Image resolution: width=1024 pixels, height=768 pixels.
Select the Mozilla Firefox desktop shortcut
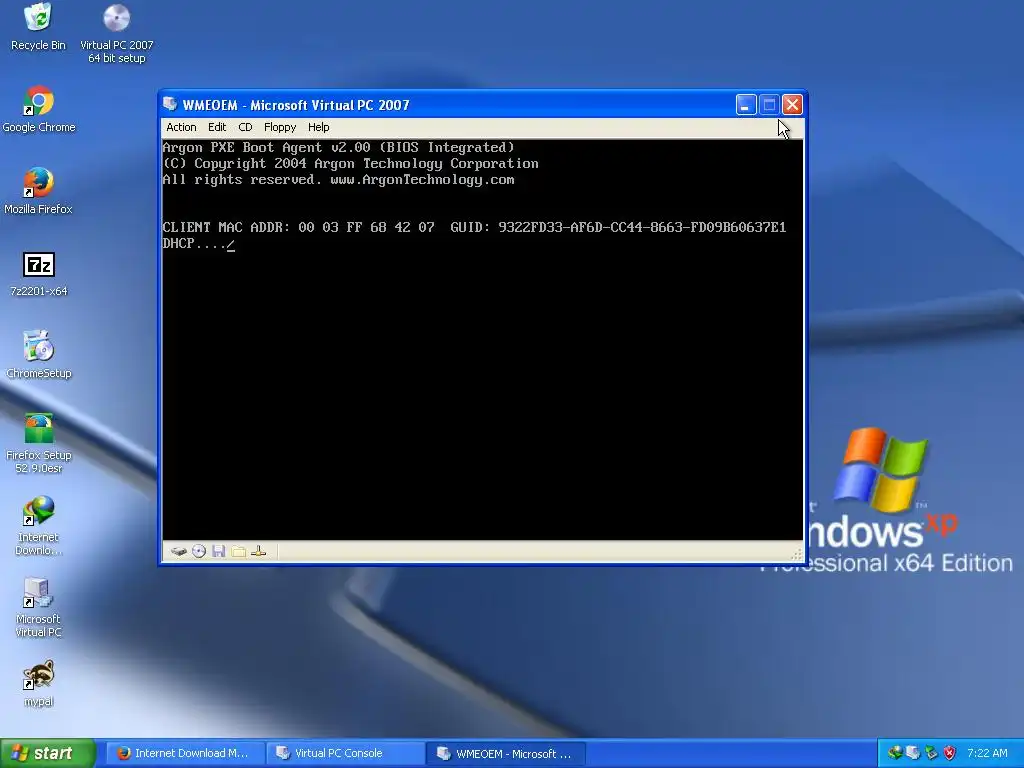coord(39,191)
